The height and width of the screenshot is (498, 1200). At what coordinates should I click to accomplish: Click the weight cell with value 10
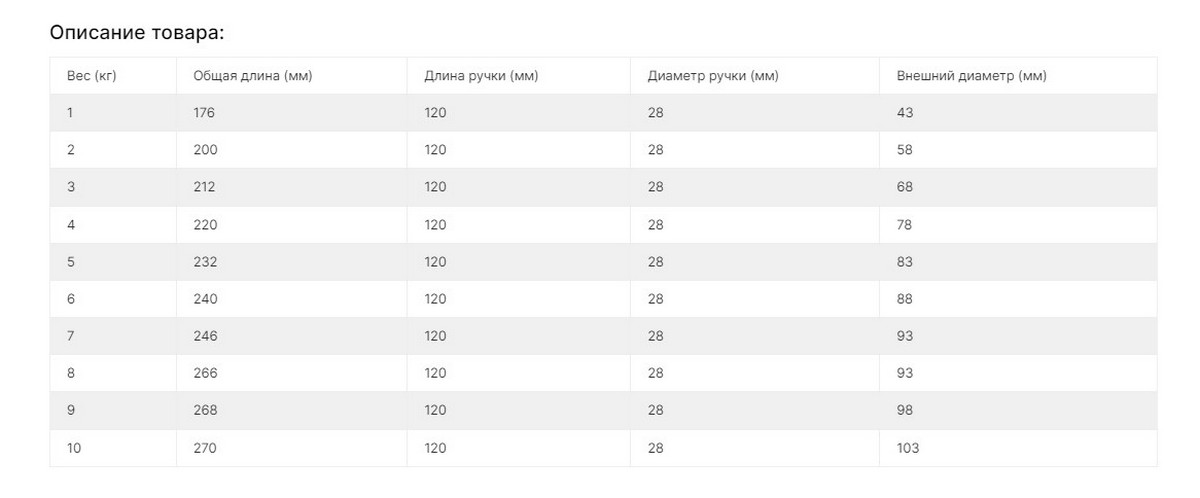pos(74,448)
